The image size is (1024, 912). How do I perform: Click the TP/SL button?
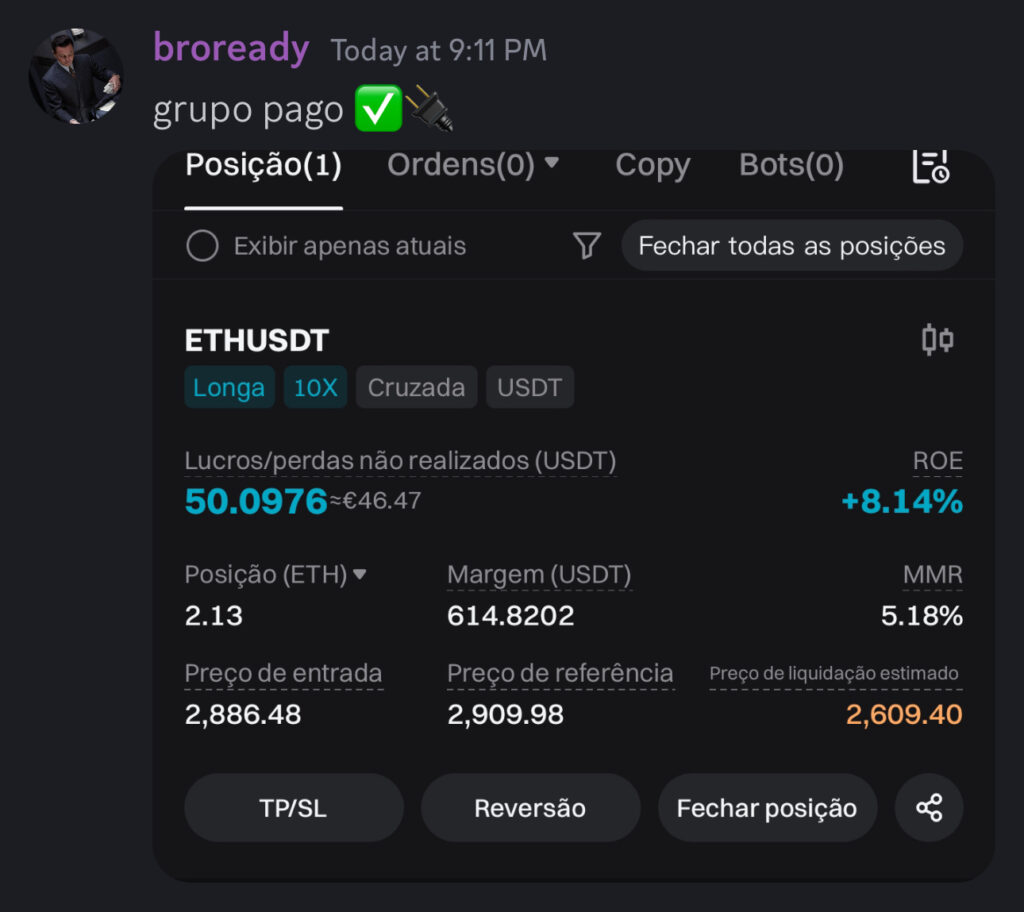293,808
